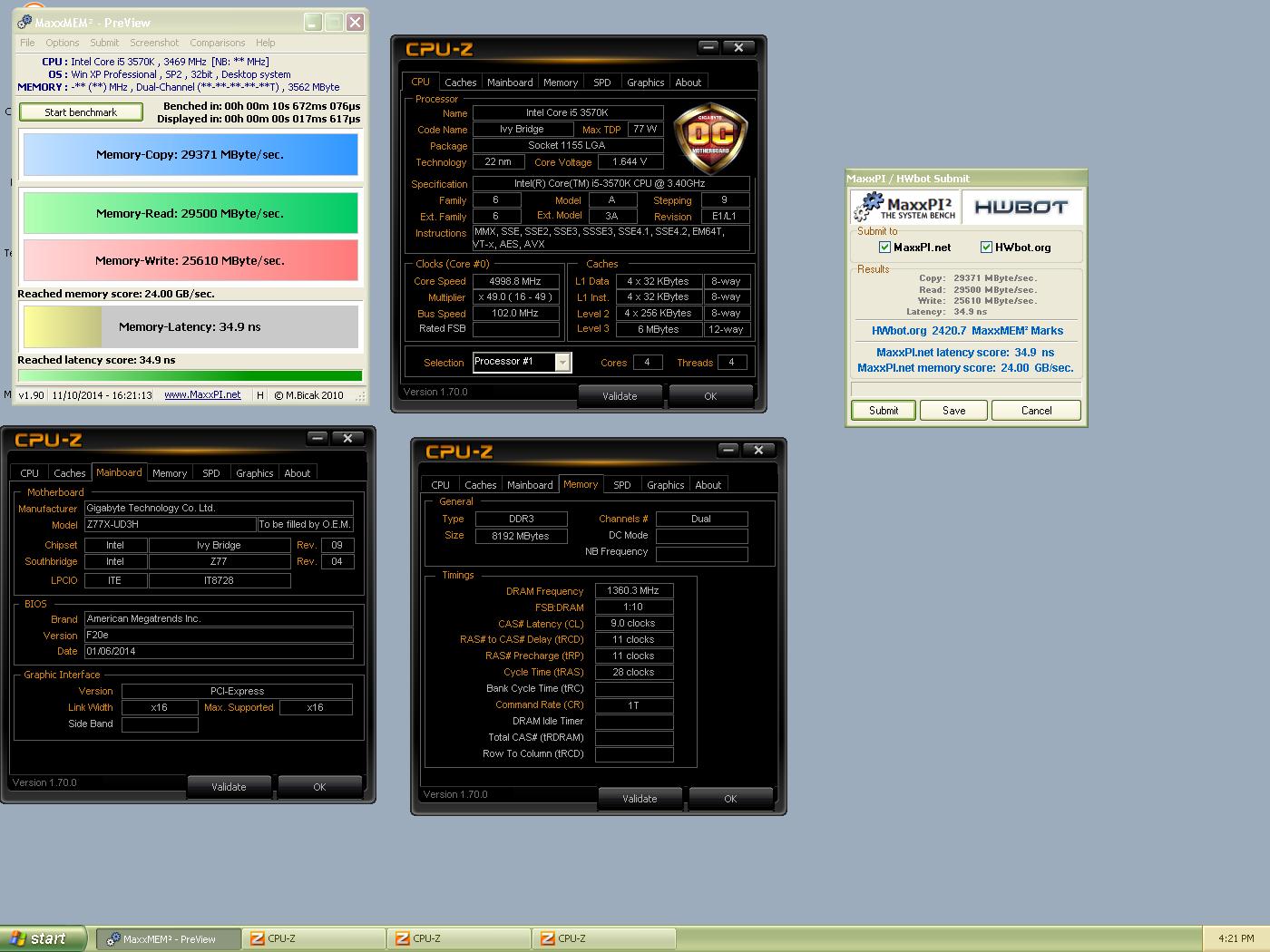This screenshot has width=1270, height=952.
Task: Open the Help menu in MaxxMEM²
Action: click(x=265, y=43)
